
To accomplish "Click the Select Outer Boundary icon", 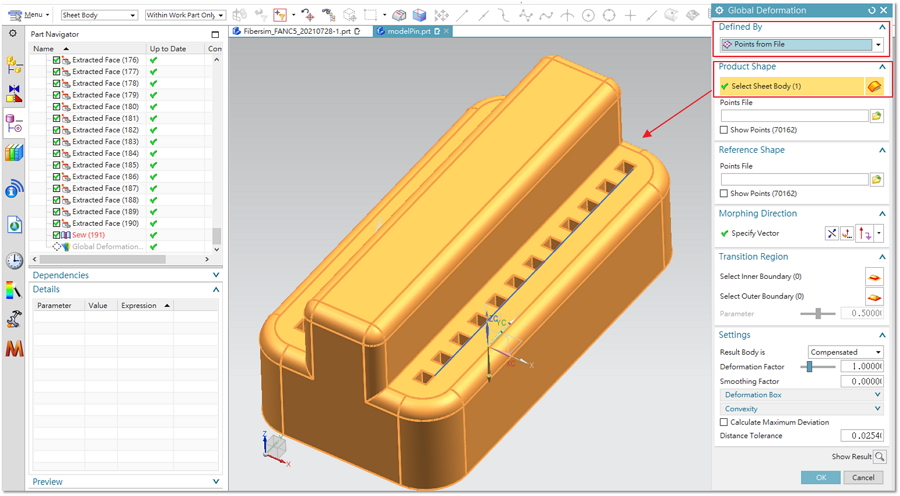I will tap(874, 297).
